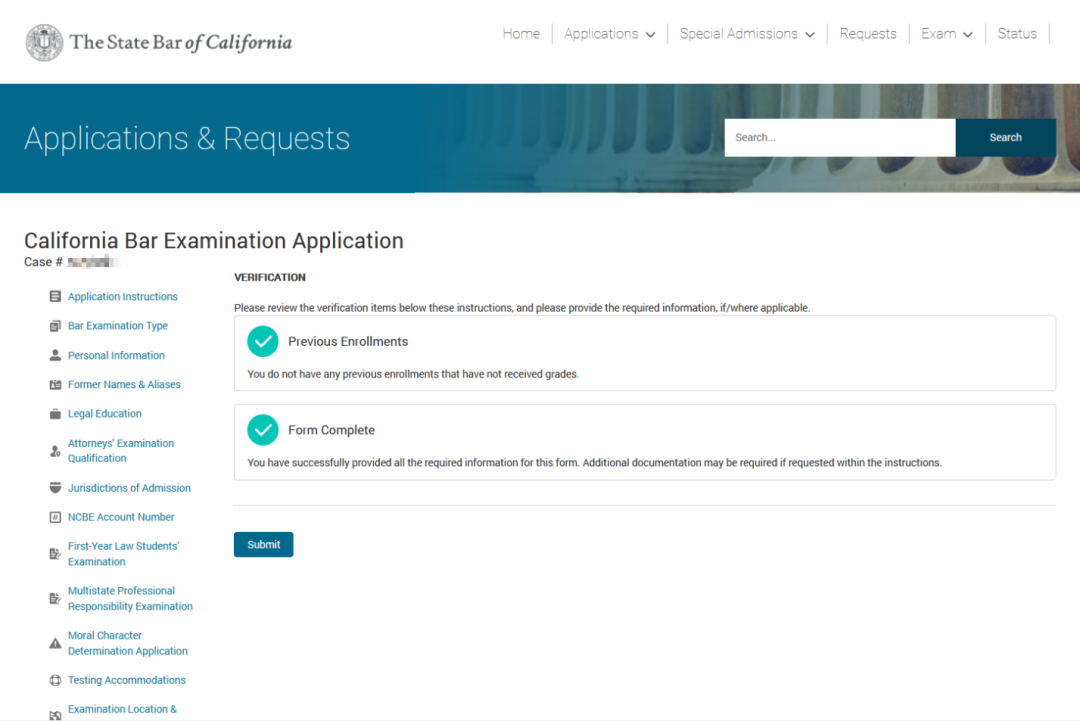1080x721 pixels.
Task: Click the Moral Character warning triangle icon
Action: (55, 643)
